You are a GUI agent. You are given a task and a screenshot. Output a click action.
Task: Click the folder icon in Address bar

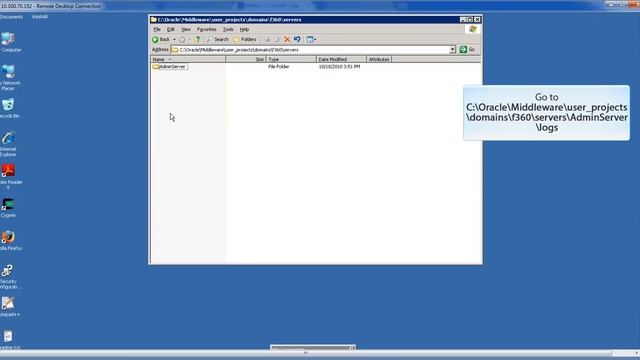175,50
